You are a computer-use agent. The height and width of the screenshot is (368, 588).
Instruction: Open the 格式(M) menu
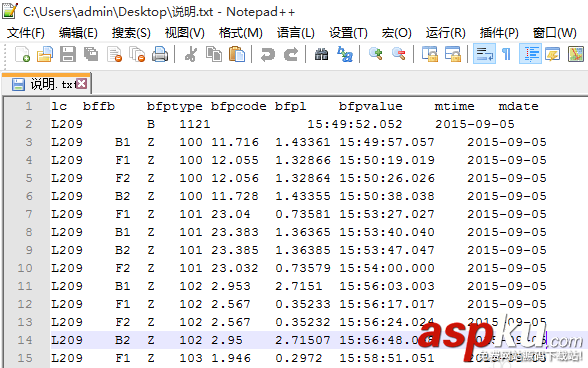click(x=240, y=33)
